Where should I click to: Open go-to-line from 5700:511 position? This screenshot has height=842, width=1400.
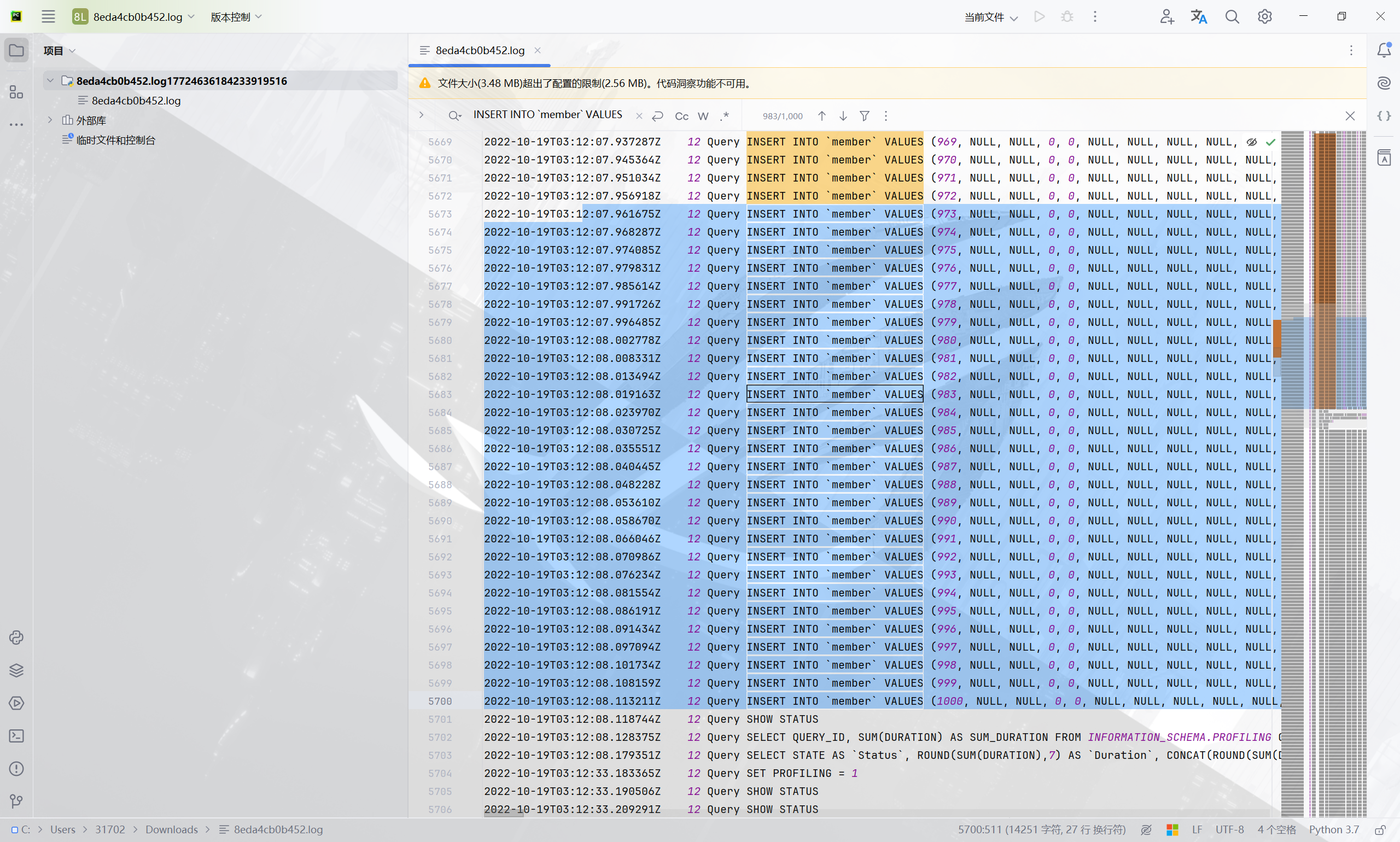[x=1042, y=829]
